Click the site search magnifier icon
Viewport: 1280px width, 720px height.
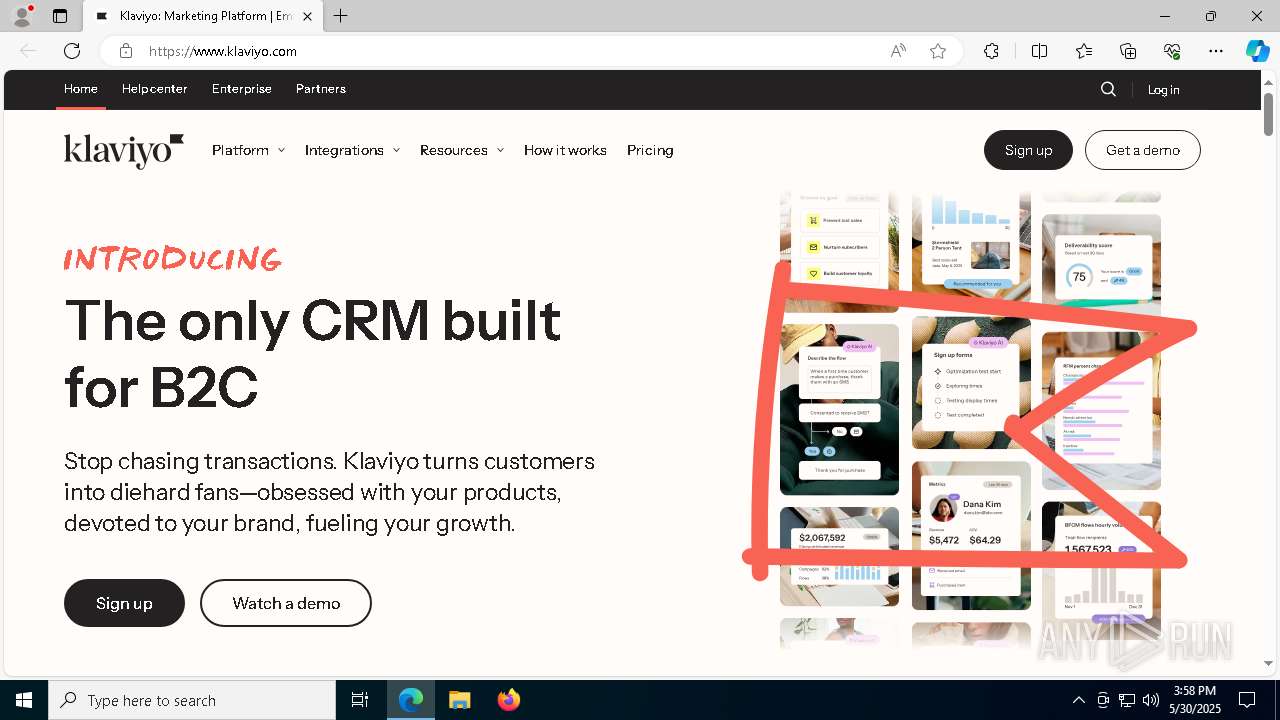click(1108, 89)
